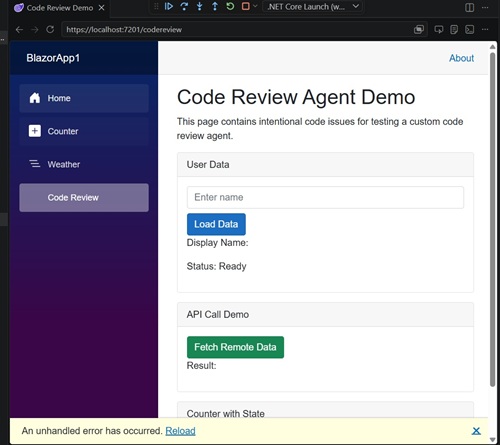Viewport: 500px width, 445px height.
Task: Click the Reload link in error banner
Action: pos(180,431)
